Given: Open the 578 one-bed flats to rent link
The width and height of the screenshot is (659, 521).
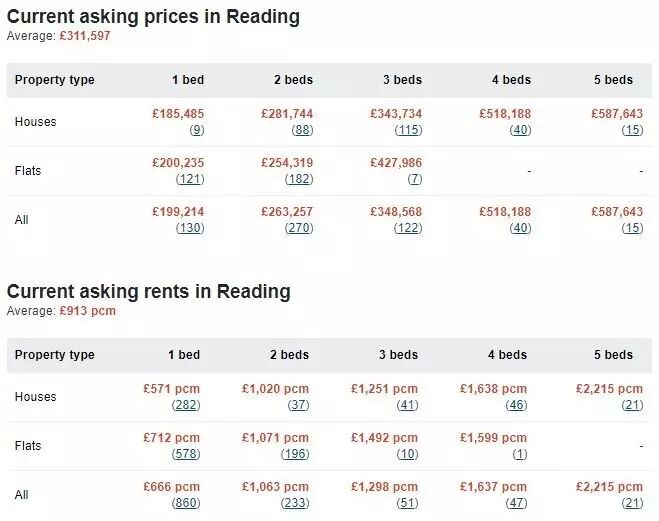Looking at the screenshot, I should tap(186, 455).
